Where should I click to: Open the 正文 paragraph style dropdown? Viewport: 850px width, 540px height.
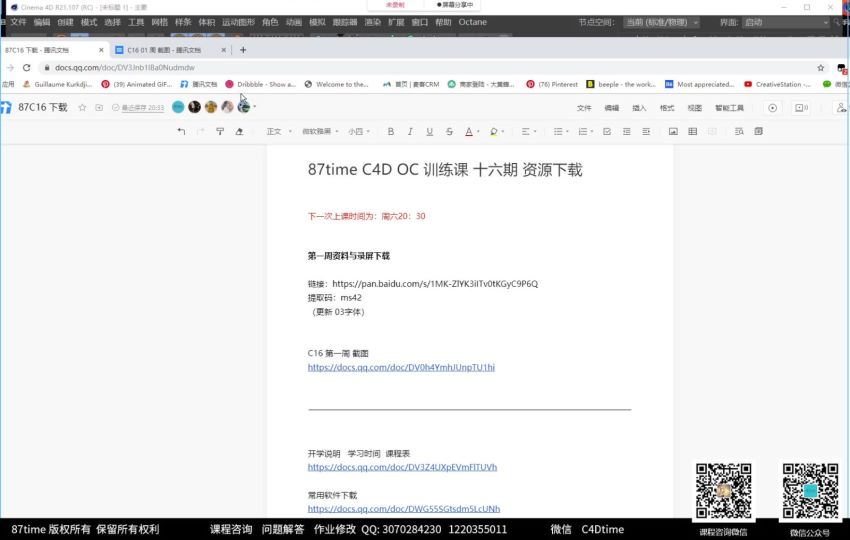[x=277, y=131]
